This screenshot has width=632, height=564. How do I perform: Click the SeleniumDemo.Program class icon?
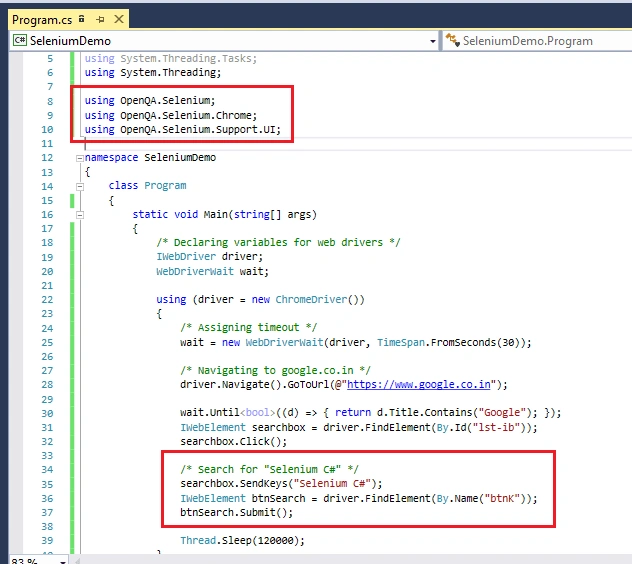(453, 40)
